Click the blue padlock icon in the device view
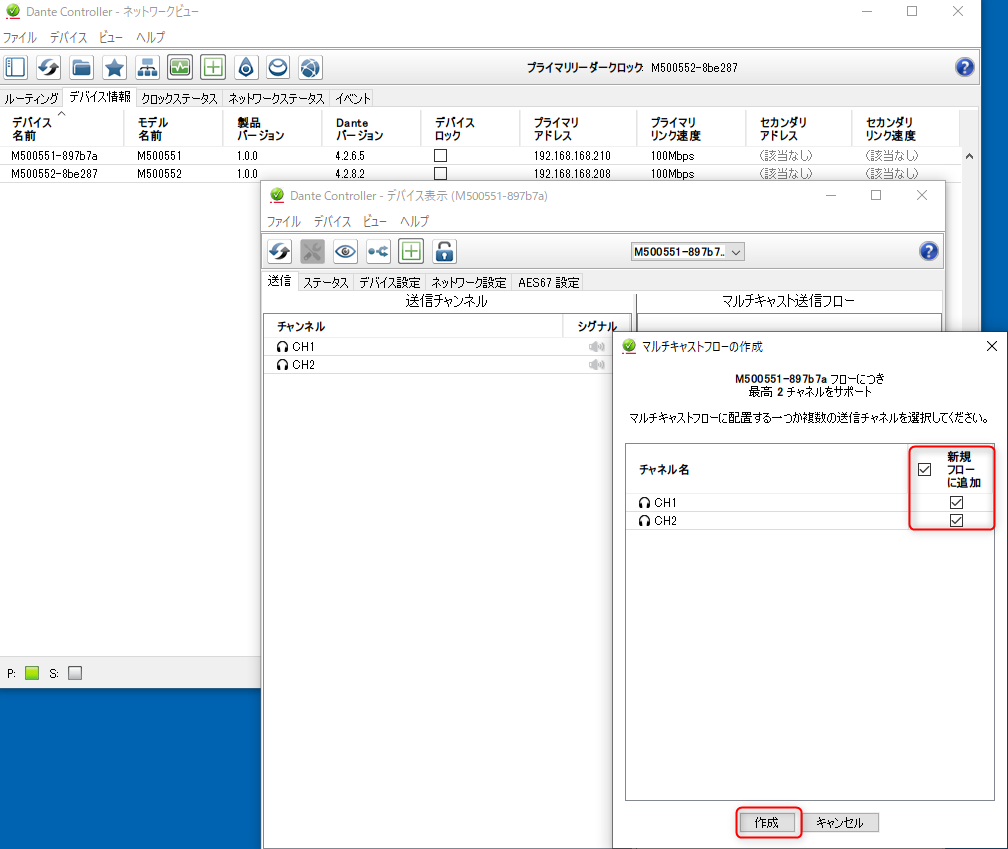This screenshot has height=849, width=1008. (444, 251)
